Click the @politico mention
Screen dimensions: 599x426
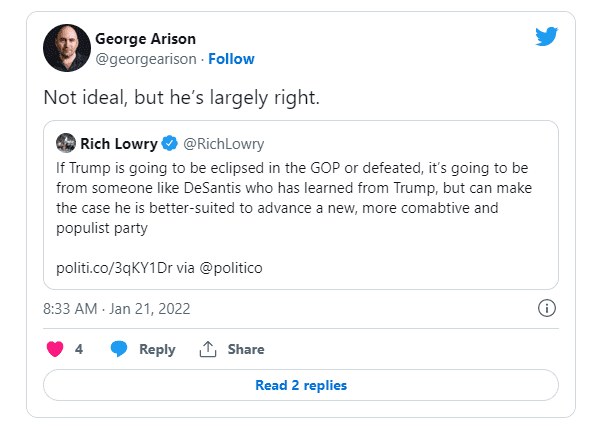click(x=231, y=268)
